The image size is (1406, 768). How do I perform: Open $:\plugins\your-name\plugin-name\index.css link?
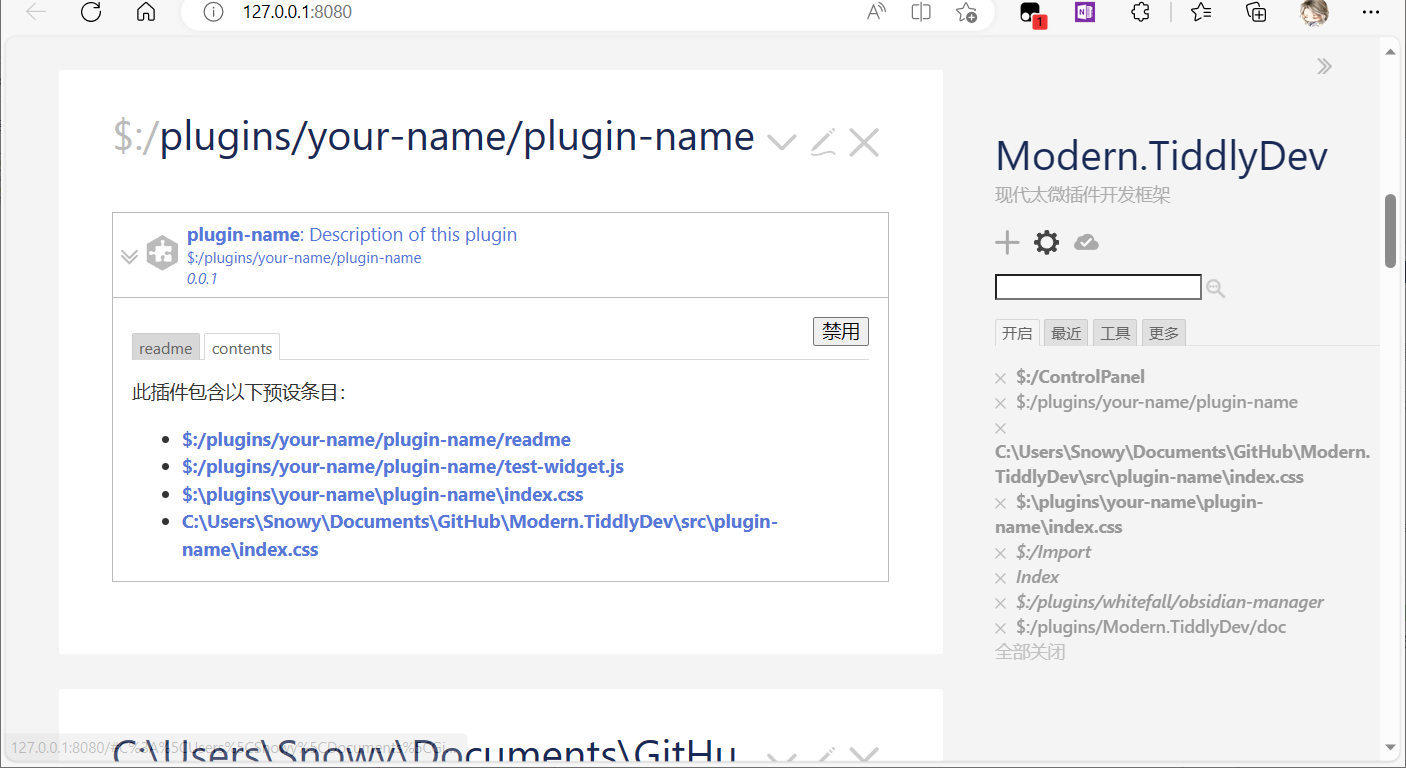pyautogui.click(x=383, y=494)
